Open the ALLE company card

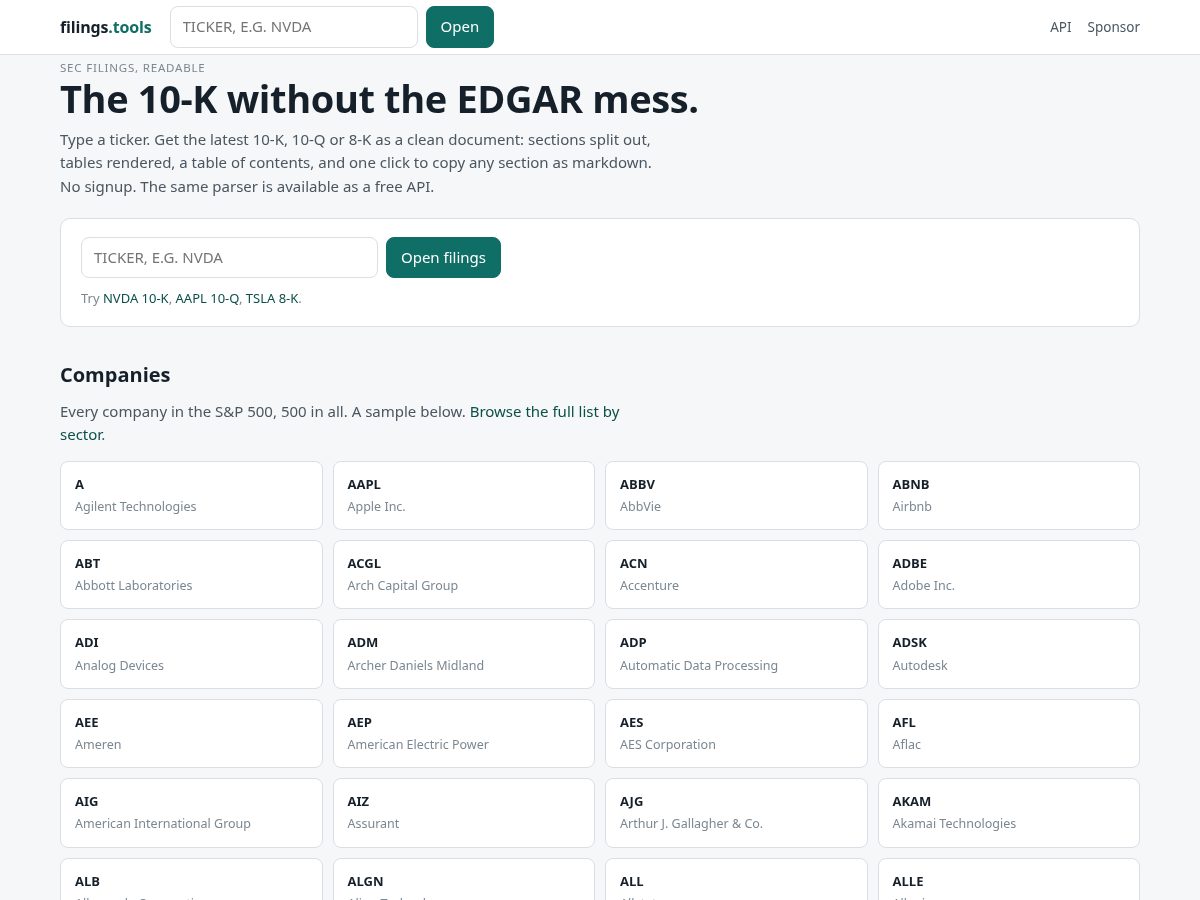click(1009, 880)
